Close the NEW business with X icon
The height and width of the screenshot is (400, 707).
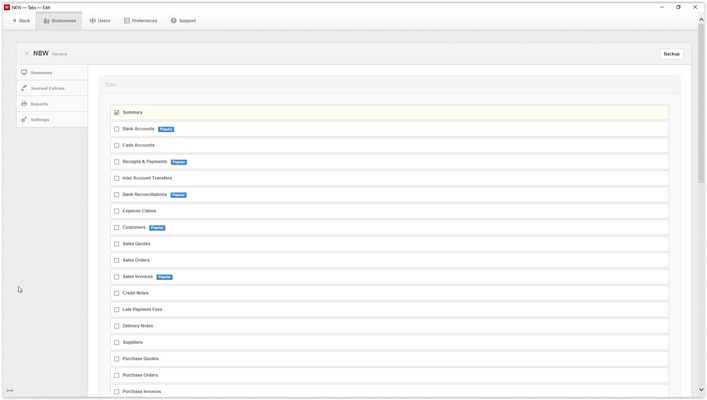[x=26, y=54]
